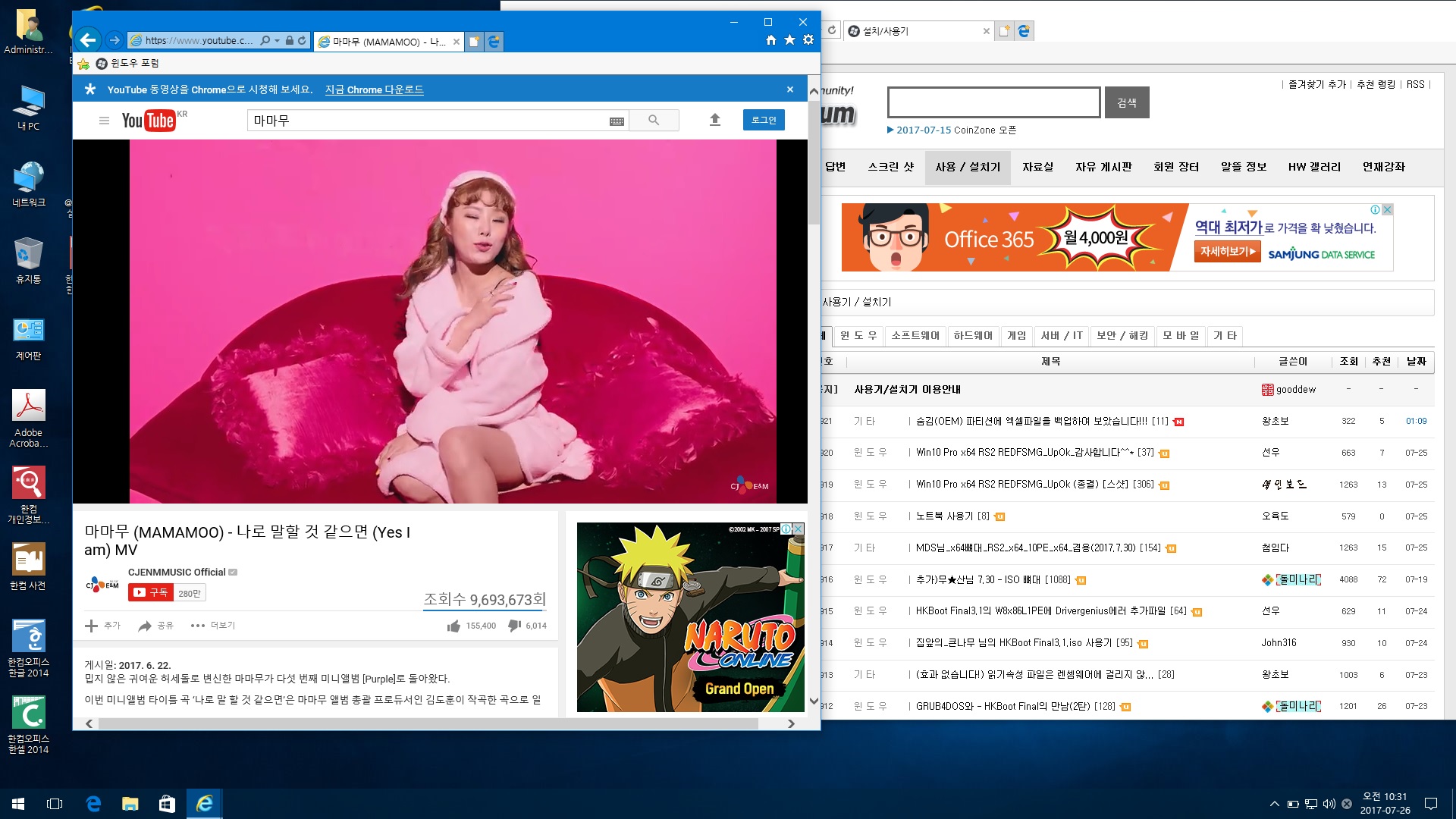This screenshot has height=819, width=1456.
Task: Select 마마무 (MAMAMOO) browser tab
Action: click(x=388, y=42)
